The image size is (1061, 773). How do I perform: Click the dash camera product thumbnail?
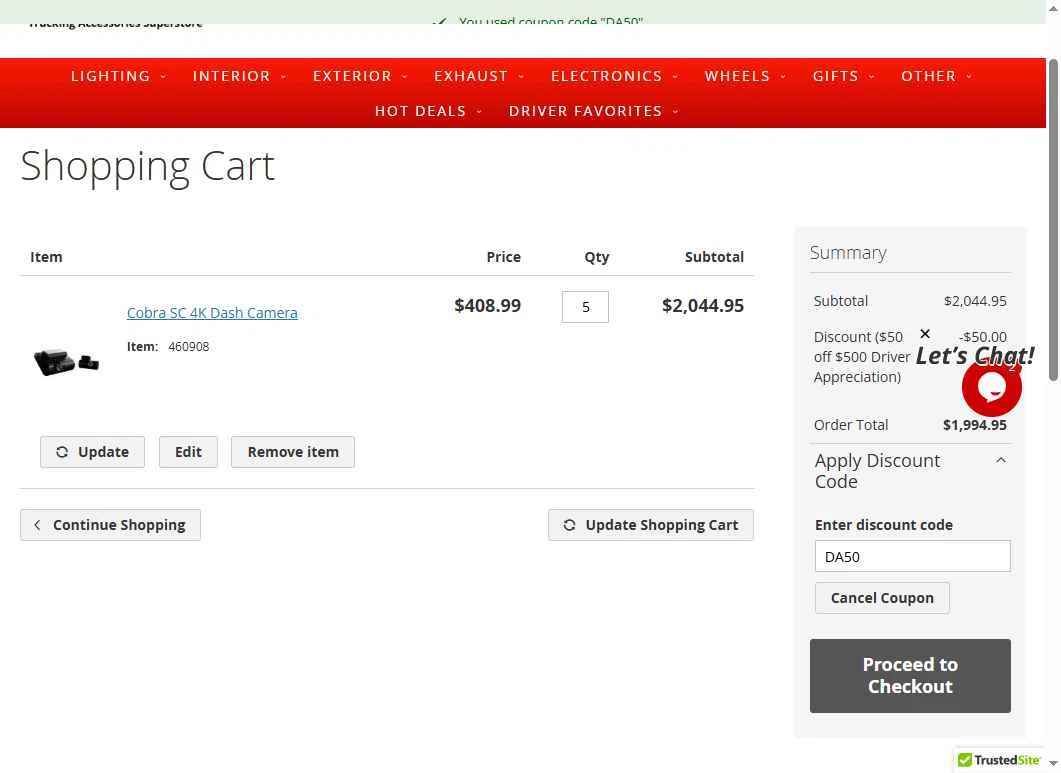point(66,361)
